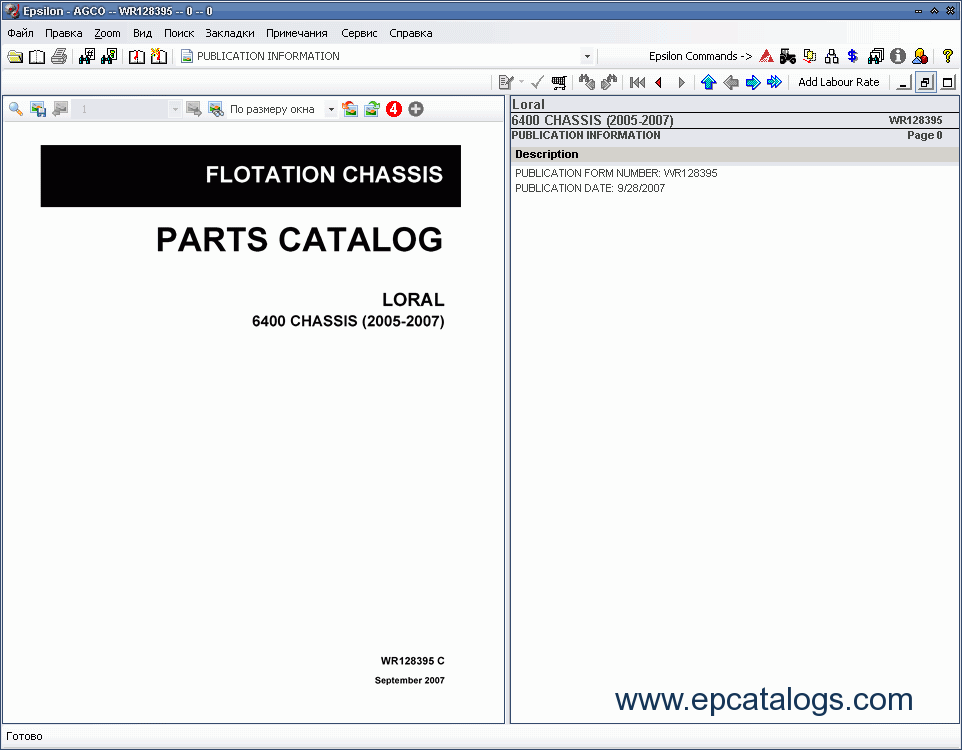Viewport: 962px width, 750px height.
Task: Open help with the yellow question mark
Action: pyautogui.click(x=948, y=56)
